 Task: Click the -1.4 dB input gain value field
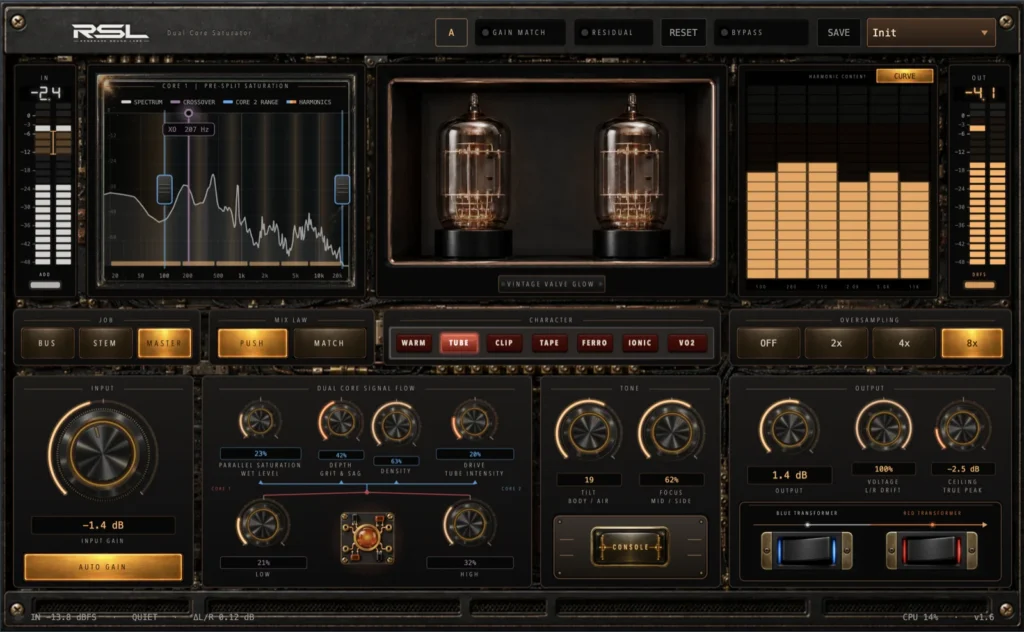pyautogui.click(x=103, y=525)
